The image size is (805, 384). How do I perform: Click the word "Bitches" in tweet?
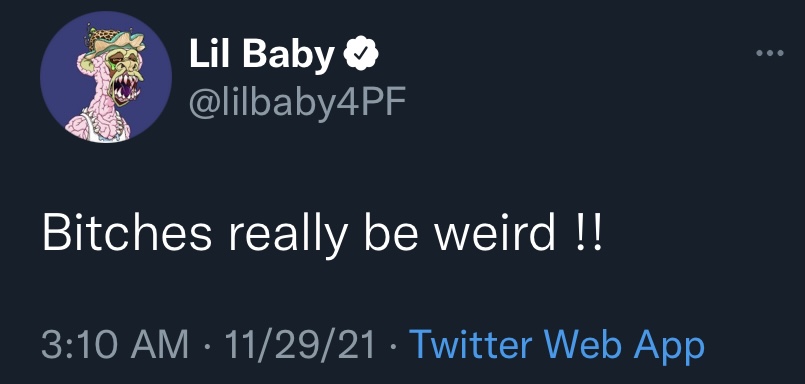(127, 234)
